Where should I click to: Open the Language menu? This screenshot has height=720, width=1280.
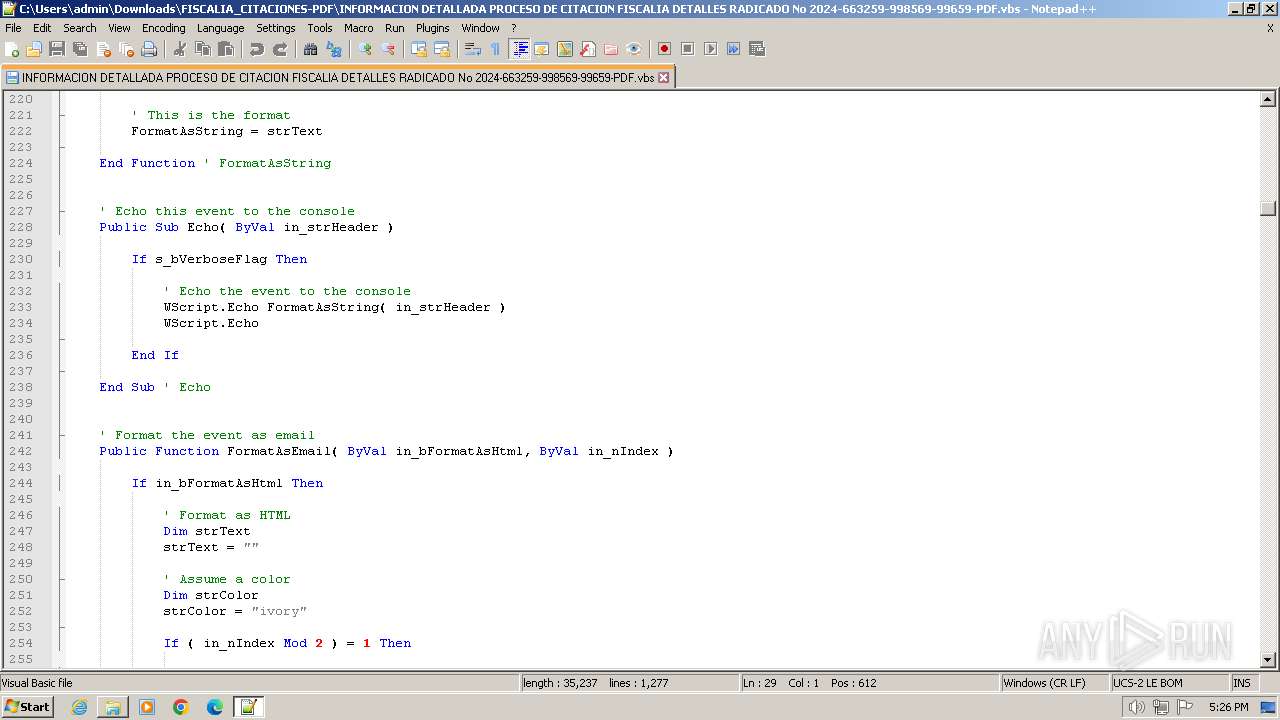[x=220, y=28]
